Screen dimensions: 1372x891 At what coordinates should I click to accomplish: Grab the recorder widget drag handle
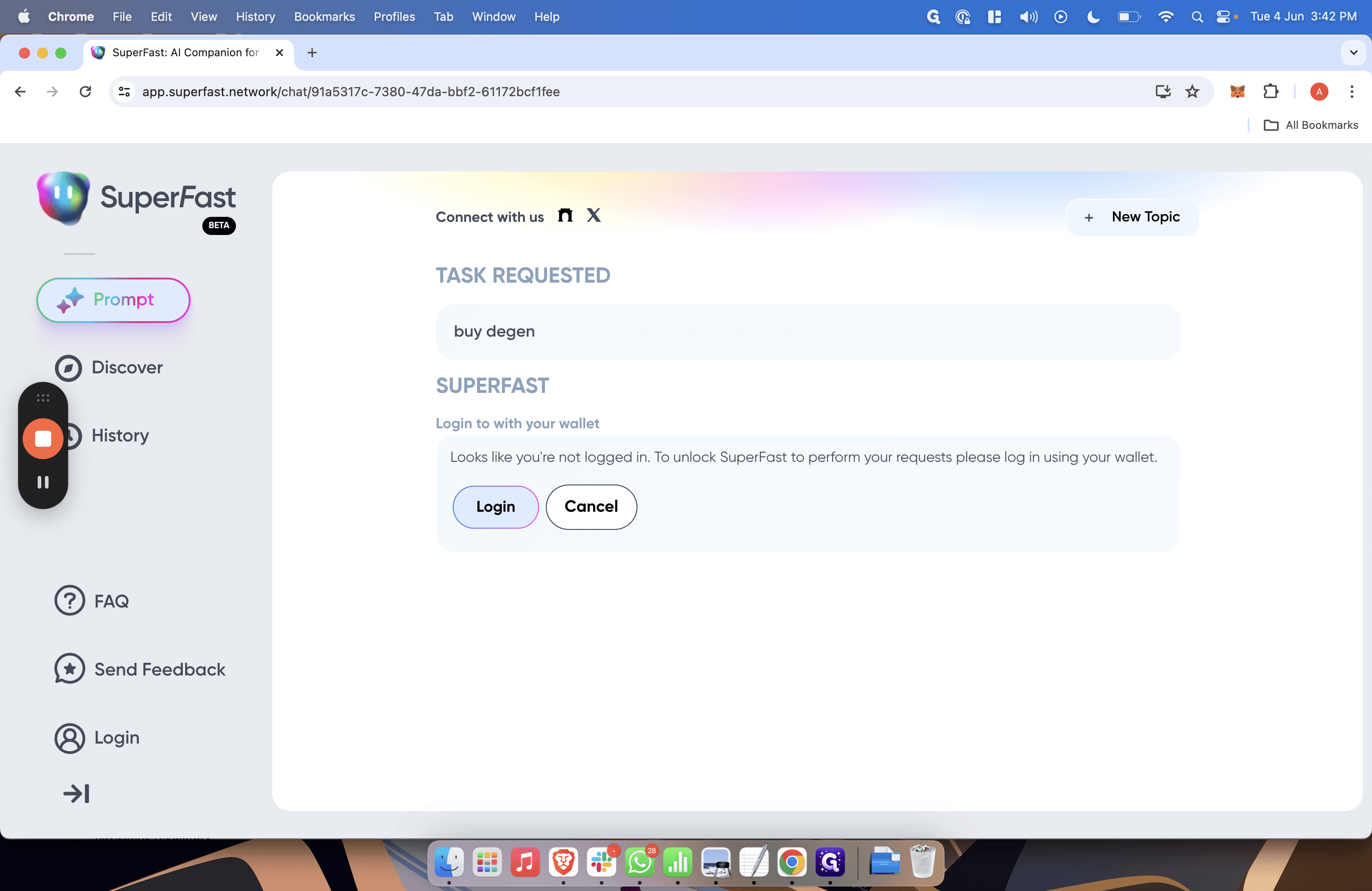tap(43, 398)
